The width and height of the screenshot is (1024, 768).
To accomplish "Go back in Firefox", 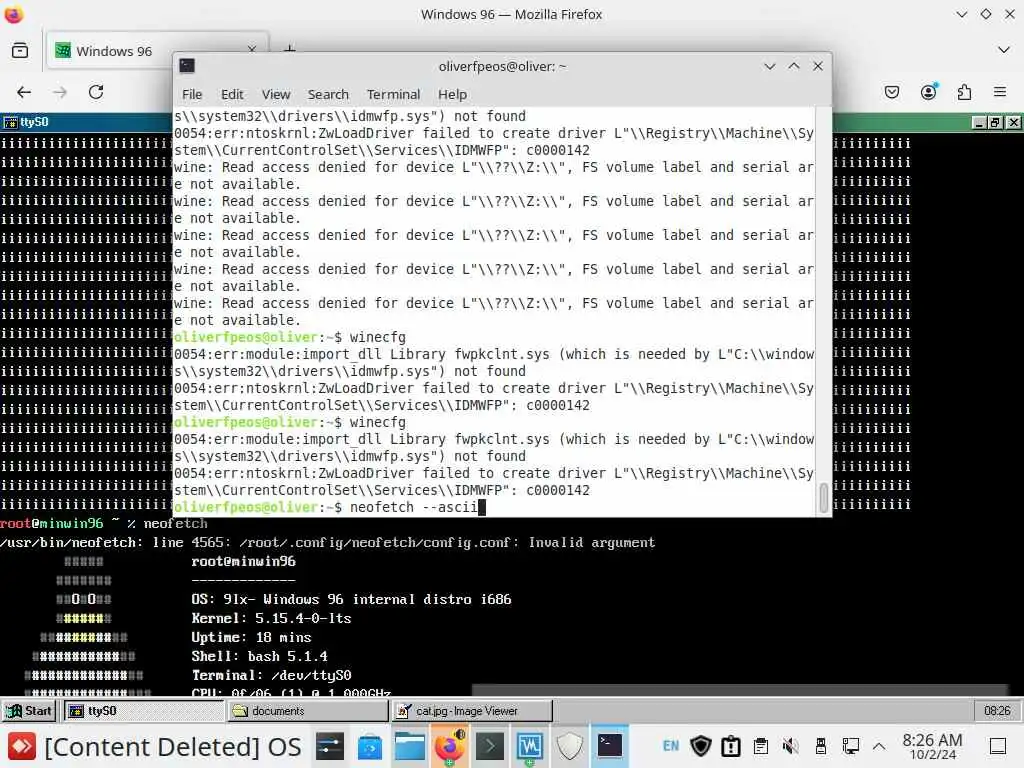I will coord(24,92).
